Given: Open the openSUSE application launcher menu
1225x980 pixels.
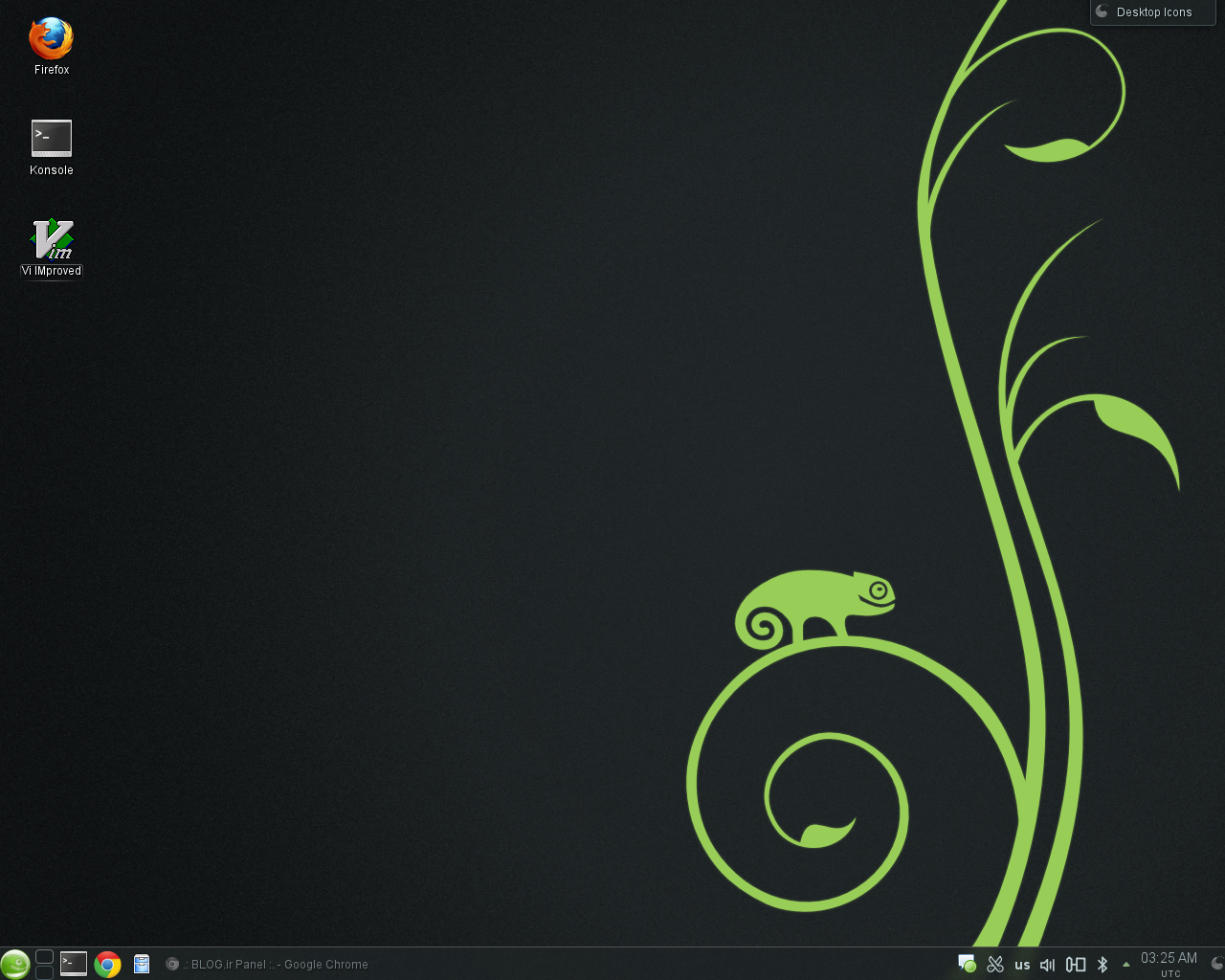Looking at the screenshot, I should pos(14,964).
